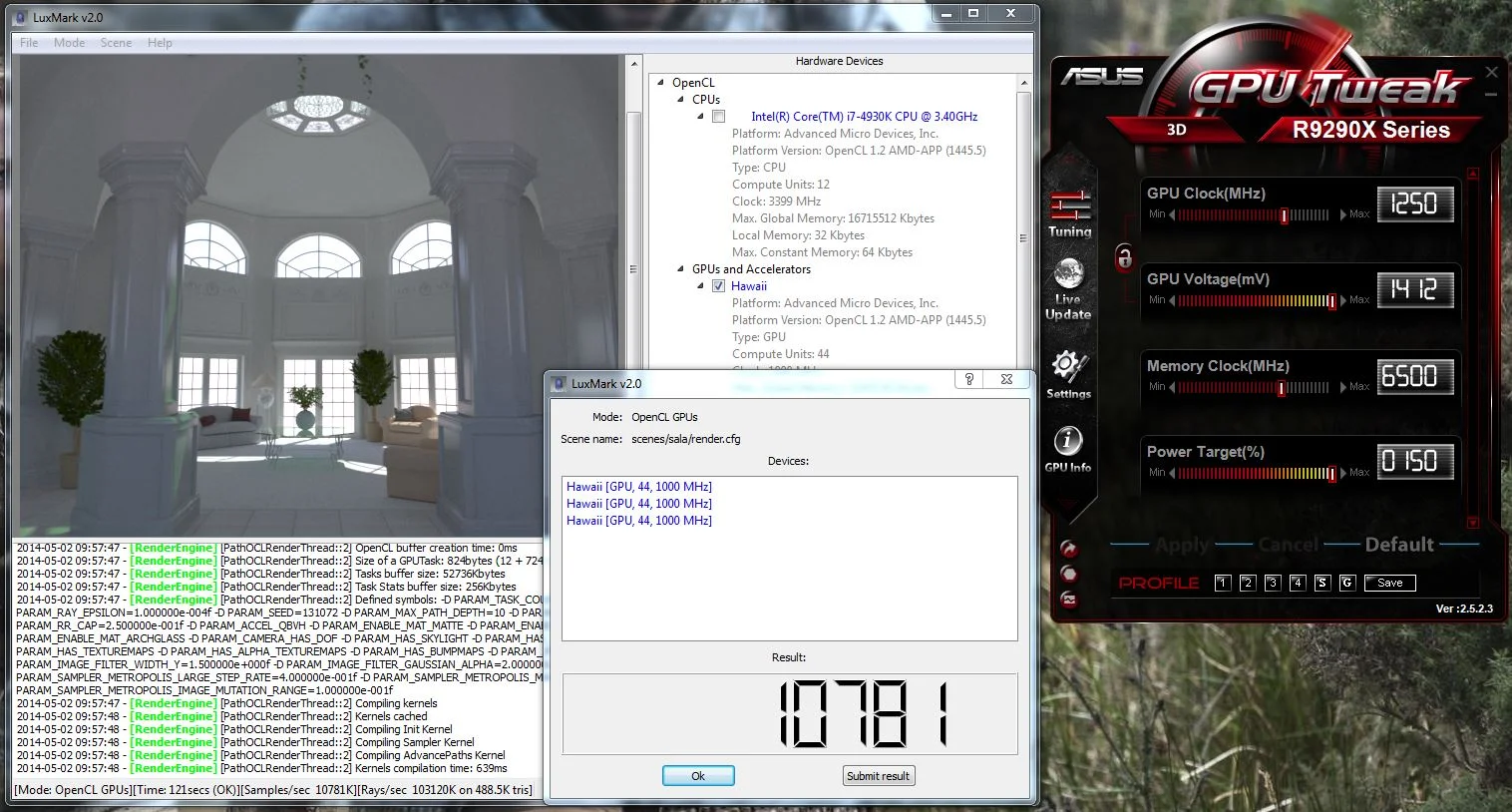Open Live Update in GPU Tweak
Screen dimensions: 1512x812
(1068, 289)
